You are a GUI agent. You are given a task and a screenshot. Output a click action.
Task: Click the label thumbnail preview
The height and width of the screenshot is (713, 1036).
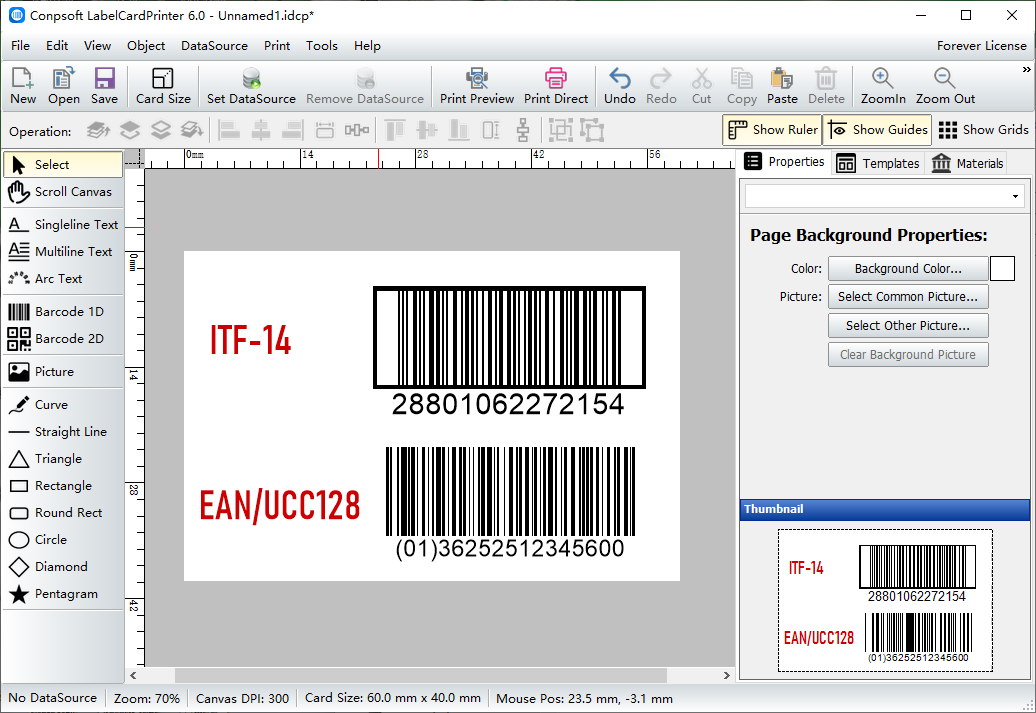click(x=885, y=601)
